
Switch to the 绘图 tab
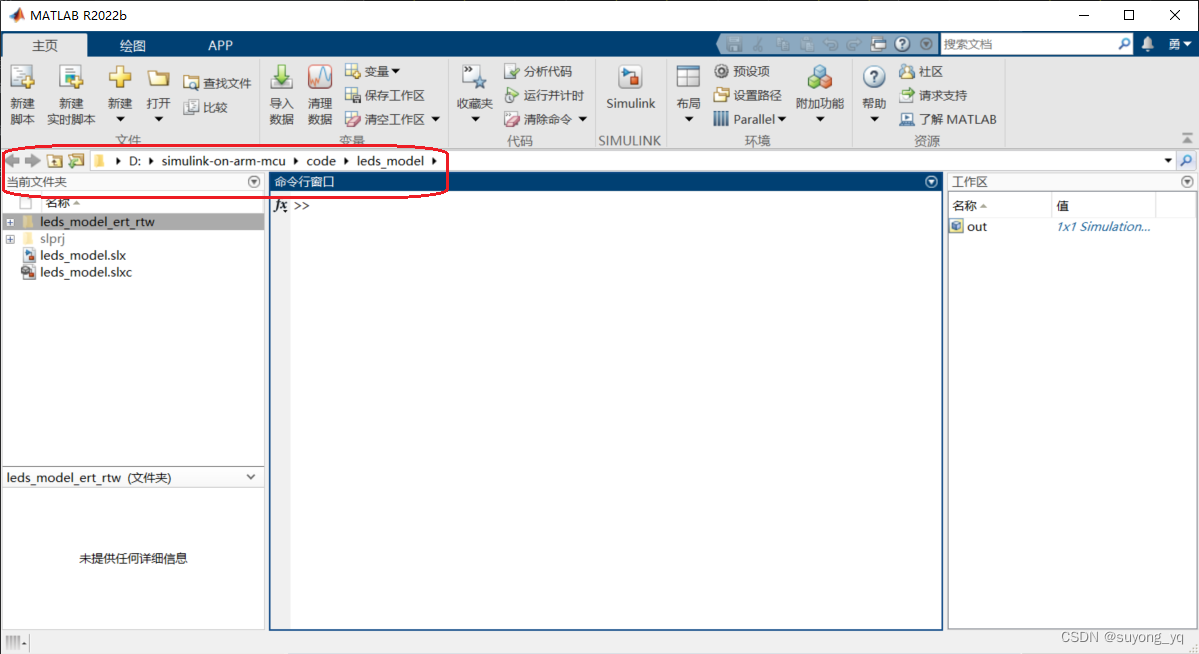click(132, 45)
